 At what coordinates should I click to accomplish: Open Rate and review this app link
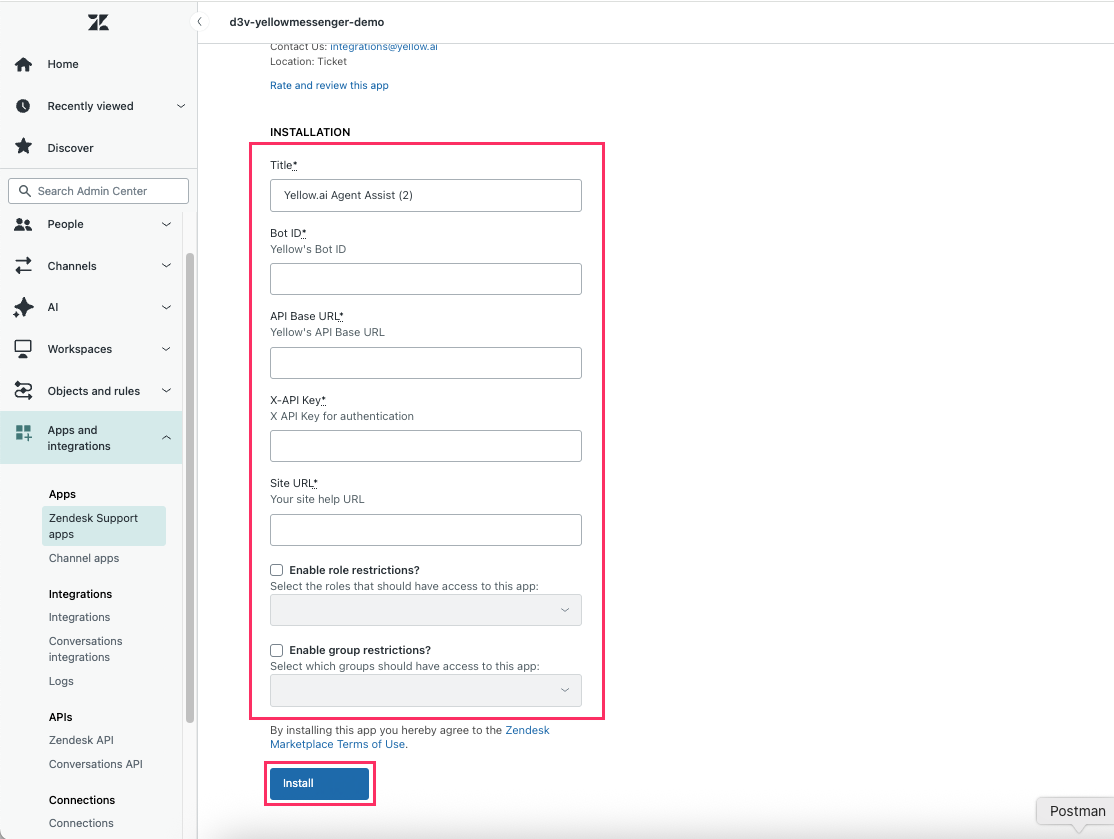point(329,85)
